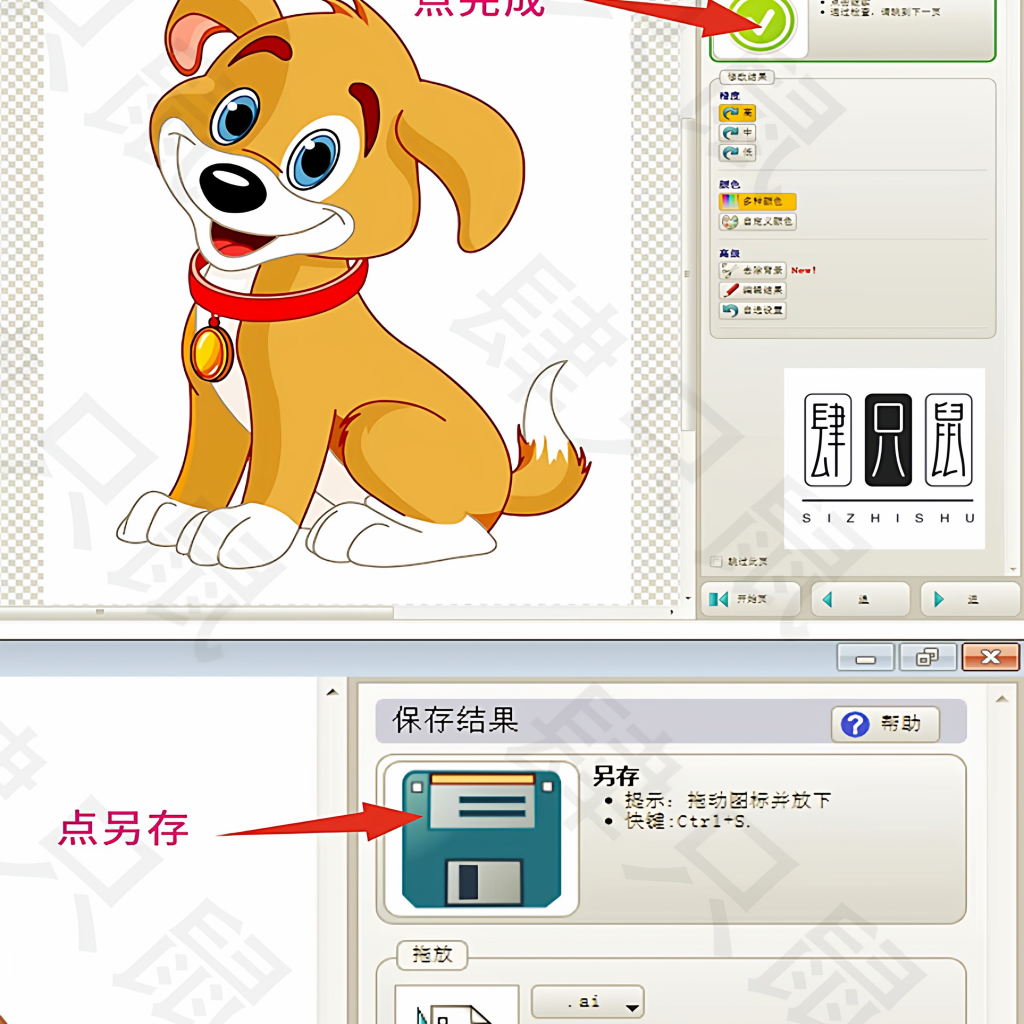This screenshot has width=1024, height=1024.
Task: Click the remove background scissors button
Action: [752, 270]
